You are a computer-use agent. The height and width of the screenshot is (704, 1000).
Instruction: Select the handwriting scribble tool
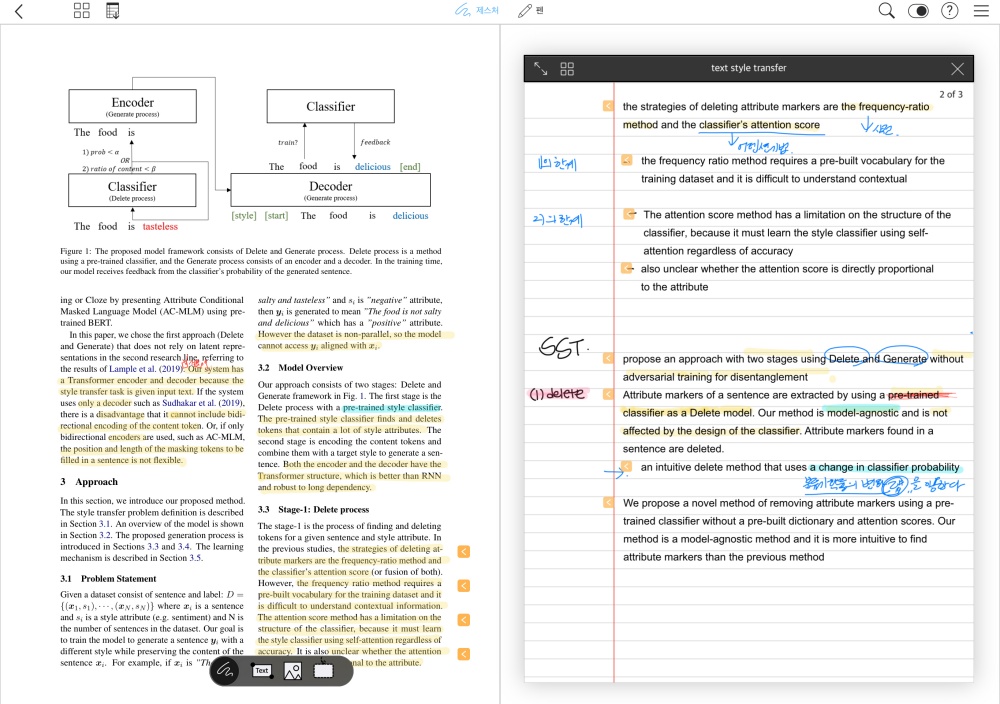coord(227,670)
